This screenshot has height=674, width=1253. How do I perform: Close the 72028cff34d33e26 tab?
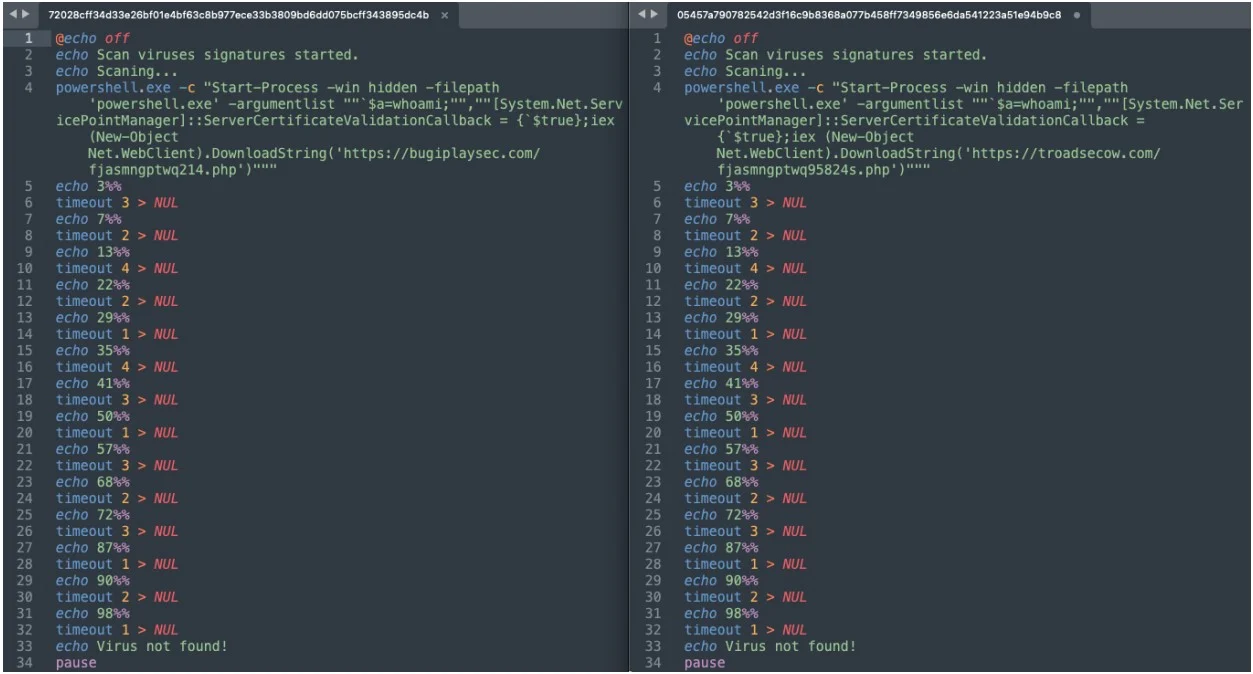443,16
